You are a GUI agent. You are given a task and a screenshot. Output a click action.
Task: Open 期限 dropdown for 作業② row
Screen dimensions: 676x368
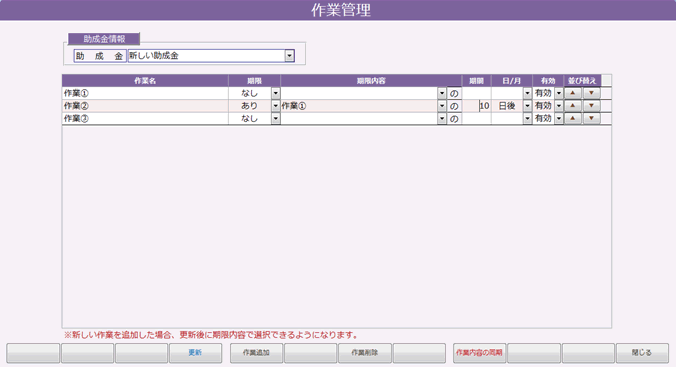[x=275, y=106]
